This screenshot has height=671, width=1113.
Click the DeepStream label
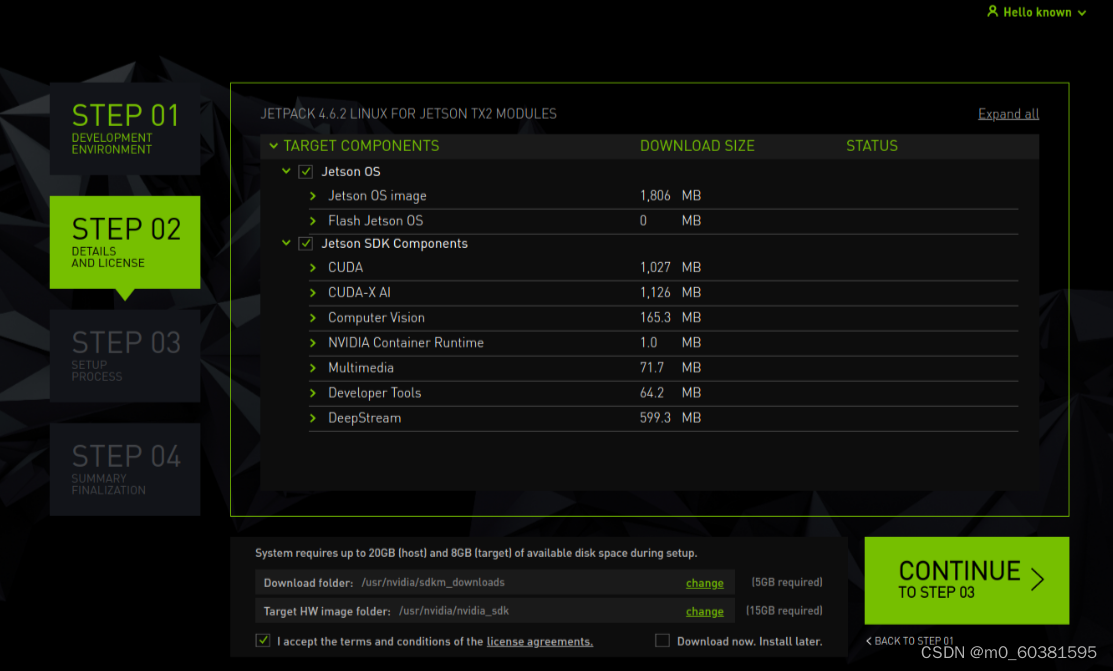pos(364,418)
